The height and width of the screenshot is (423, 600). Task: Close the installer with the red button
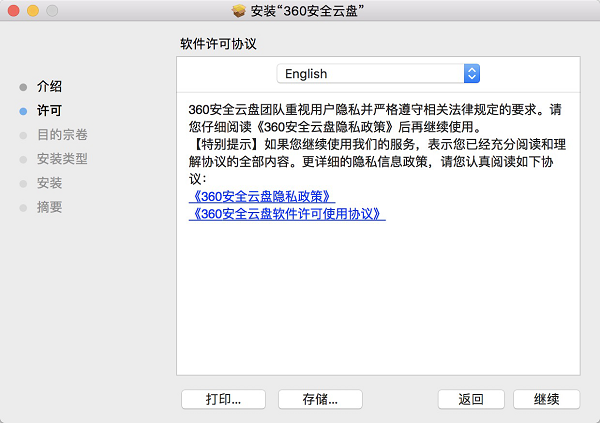coord(14,11)
